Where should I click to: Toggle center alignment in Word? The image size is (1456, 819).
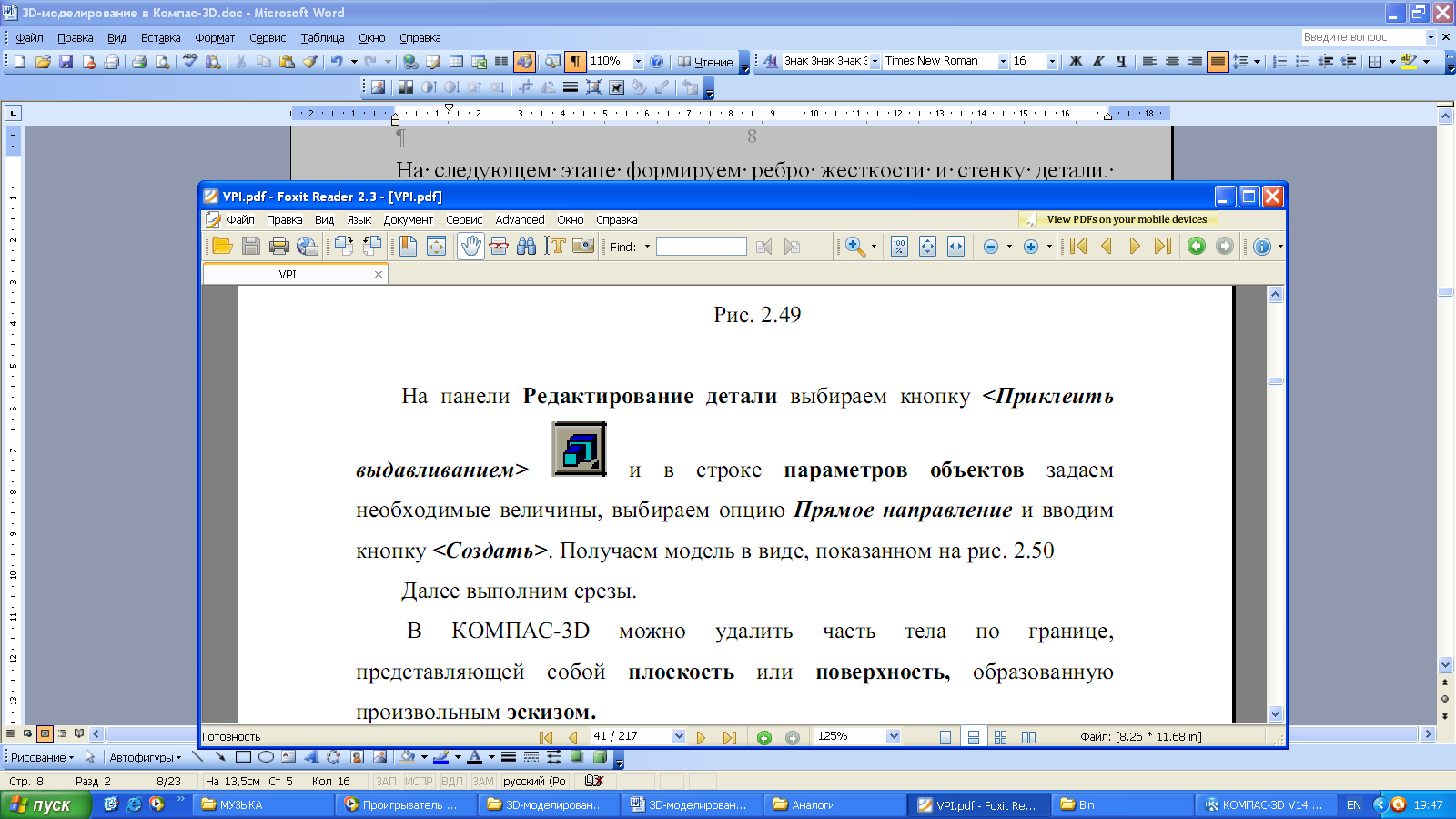point(1172,61)
